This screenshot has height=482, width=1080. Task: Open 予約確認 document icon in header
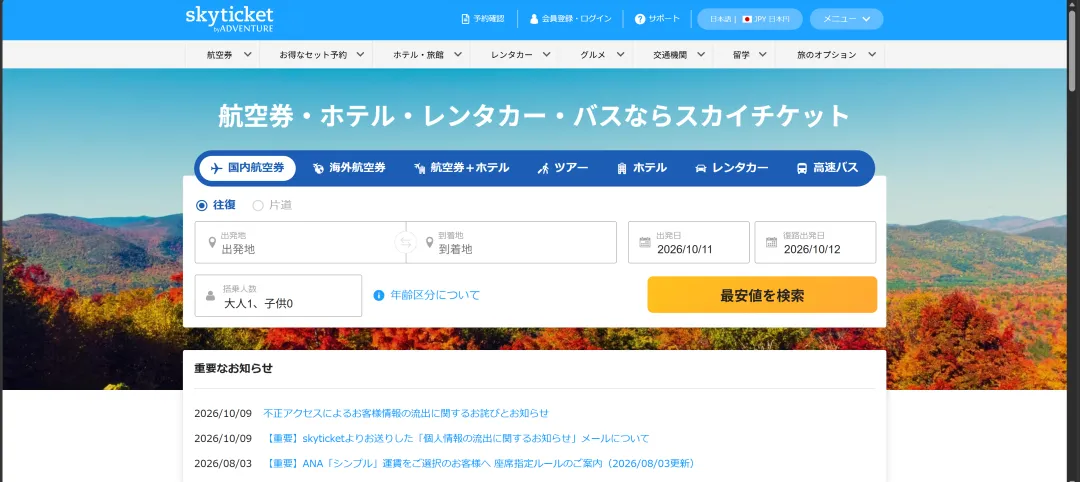click(466, 19)
